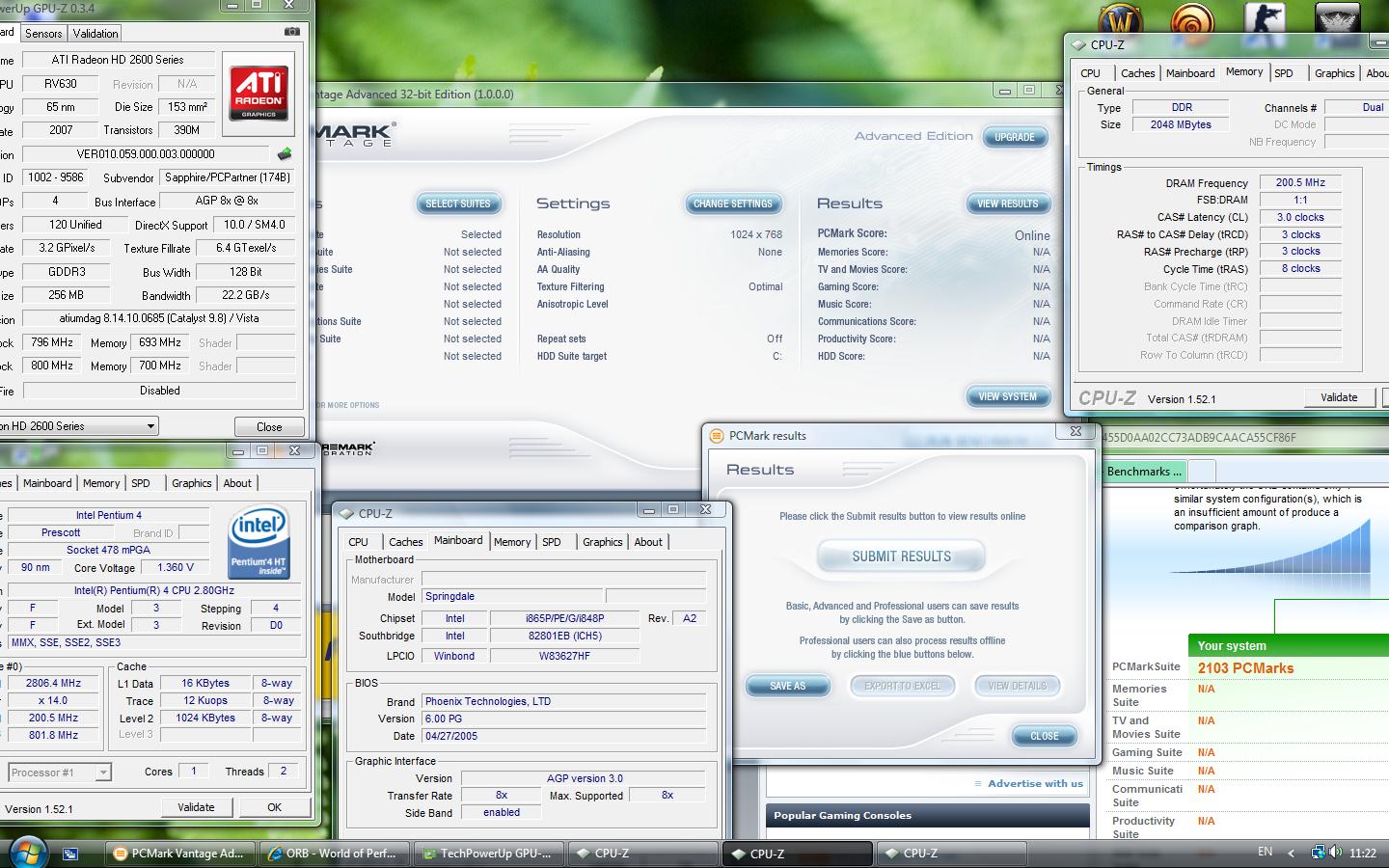Switch to ORB - World of Perf taskbar button
This screenshot has width=1389, height=868.
point(334,854)
